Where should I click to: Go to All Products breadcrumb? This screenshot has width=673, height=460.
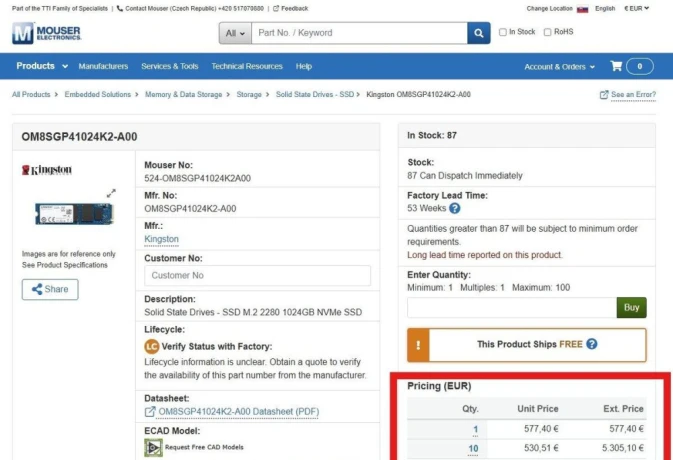(31, 94)
